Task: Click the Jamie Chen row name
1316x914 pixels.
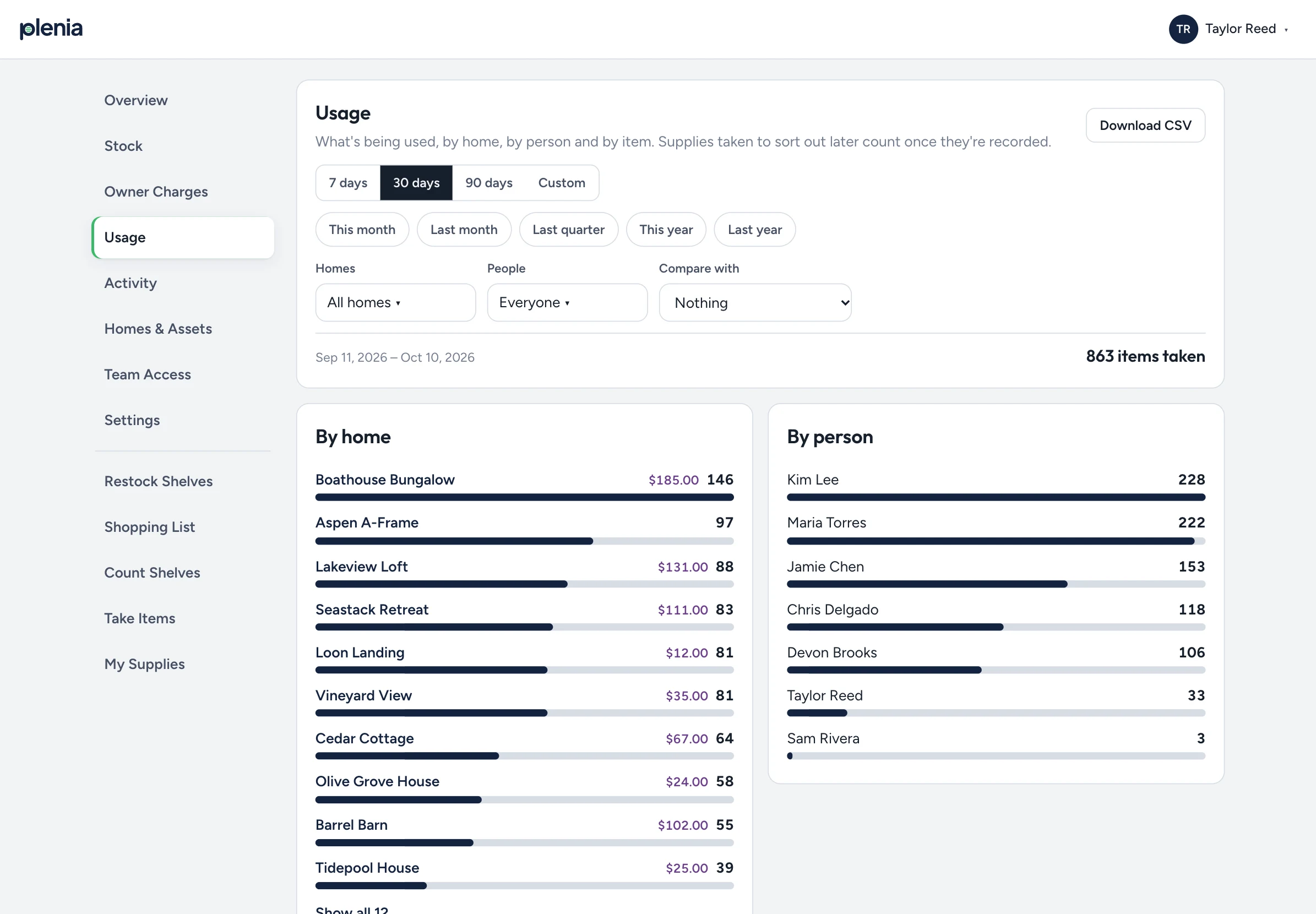Action: (825, 567)
